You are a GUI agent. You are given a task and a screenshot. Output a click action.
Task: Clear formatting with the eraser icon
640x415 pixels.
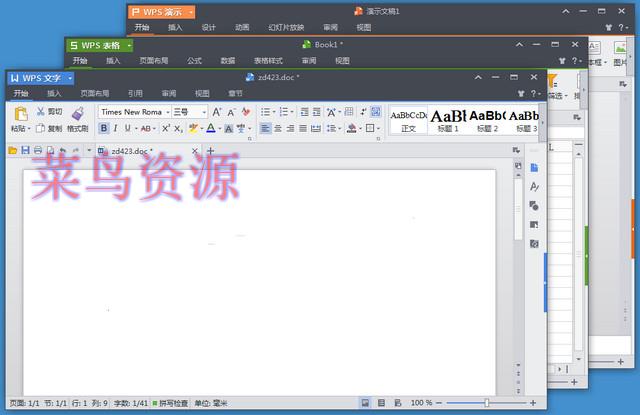pos(246,112)
